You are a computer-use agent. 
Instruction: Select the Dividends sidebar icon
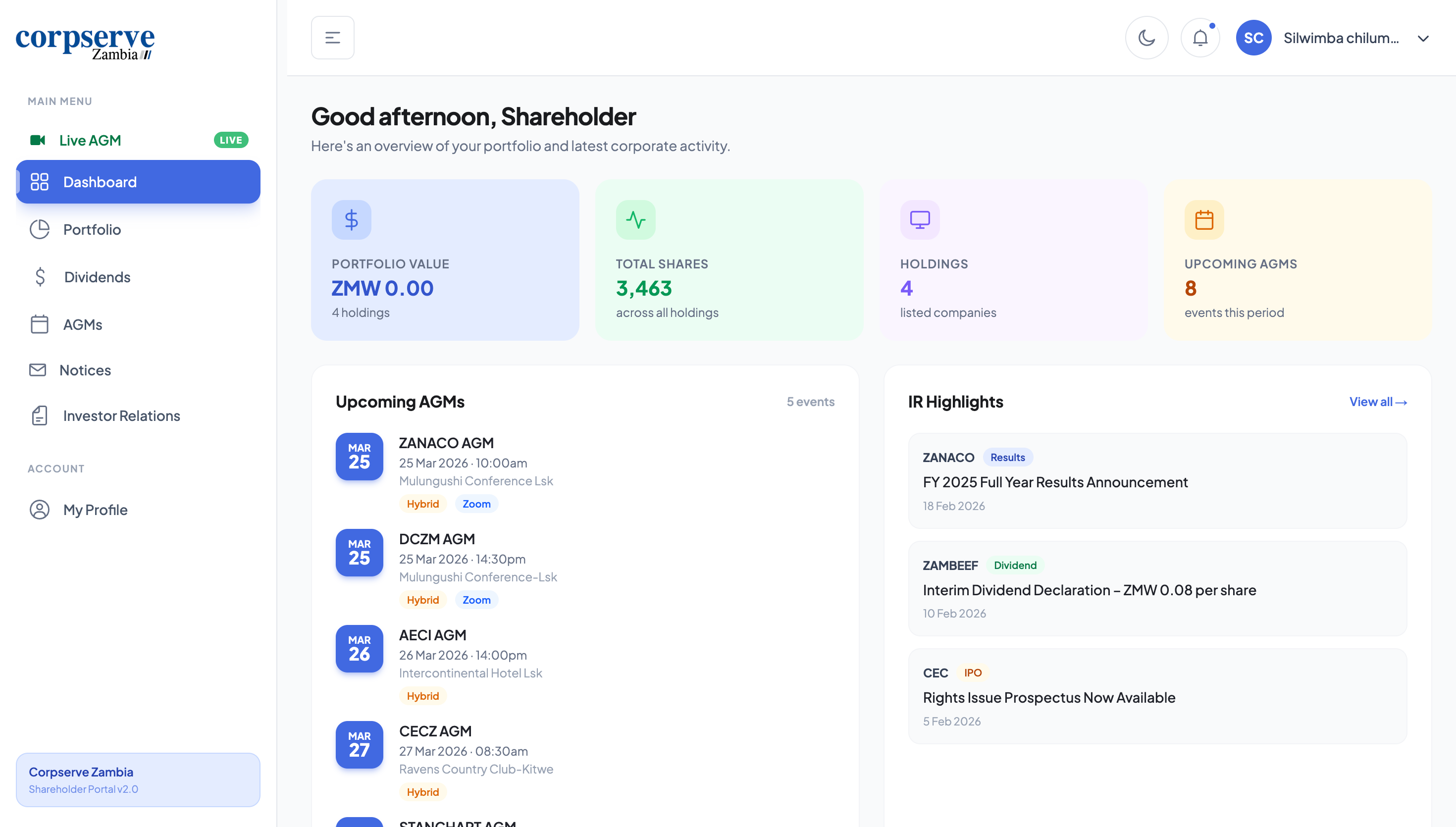click(x=40, y=277)
